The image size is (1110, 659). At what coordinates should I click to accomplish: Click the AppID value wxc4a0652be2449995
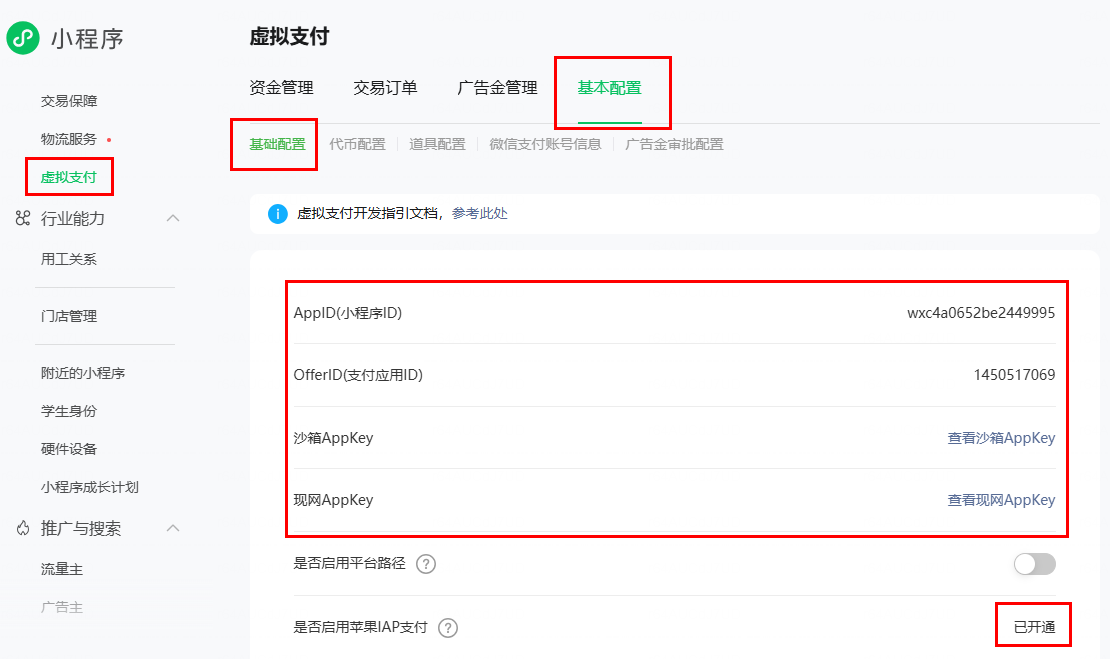[980, 313]
